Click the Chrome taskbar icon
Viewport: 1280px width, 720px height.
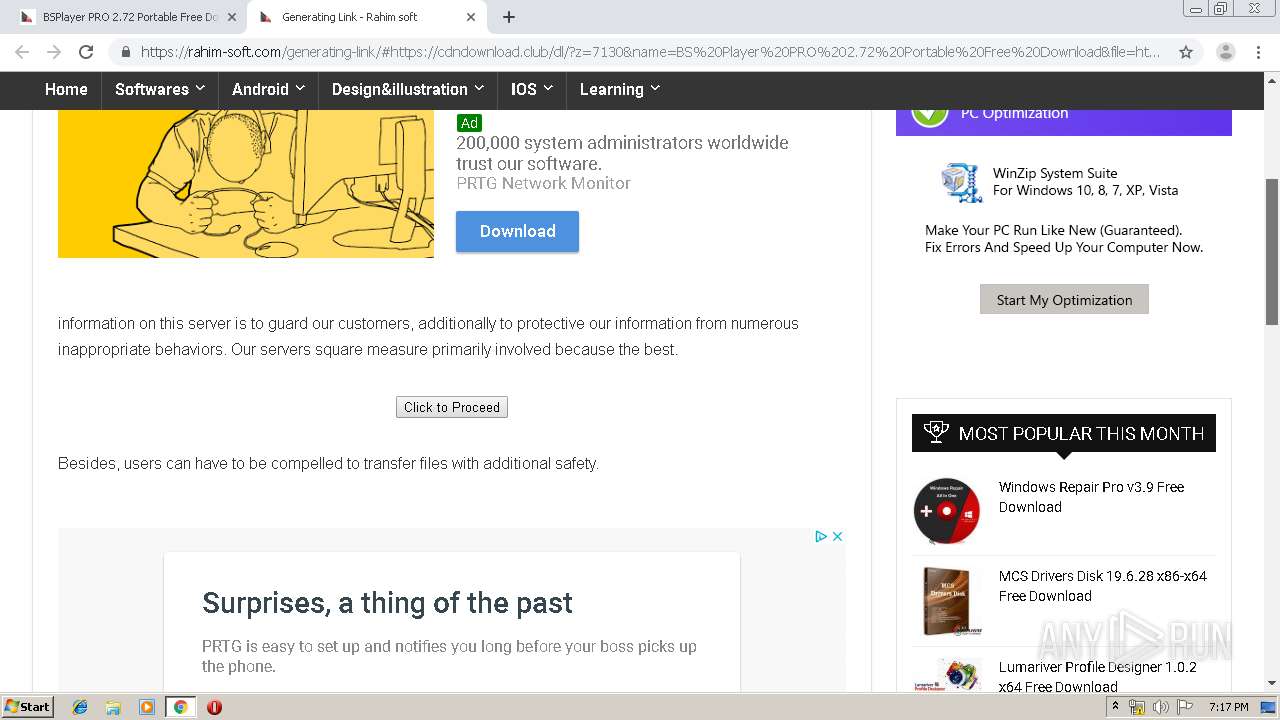[x=180, y=707]
